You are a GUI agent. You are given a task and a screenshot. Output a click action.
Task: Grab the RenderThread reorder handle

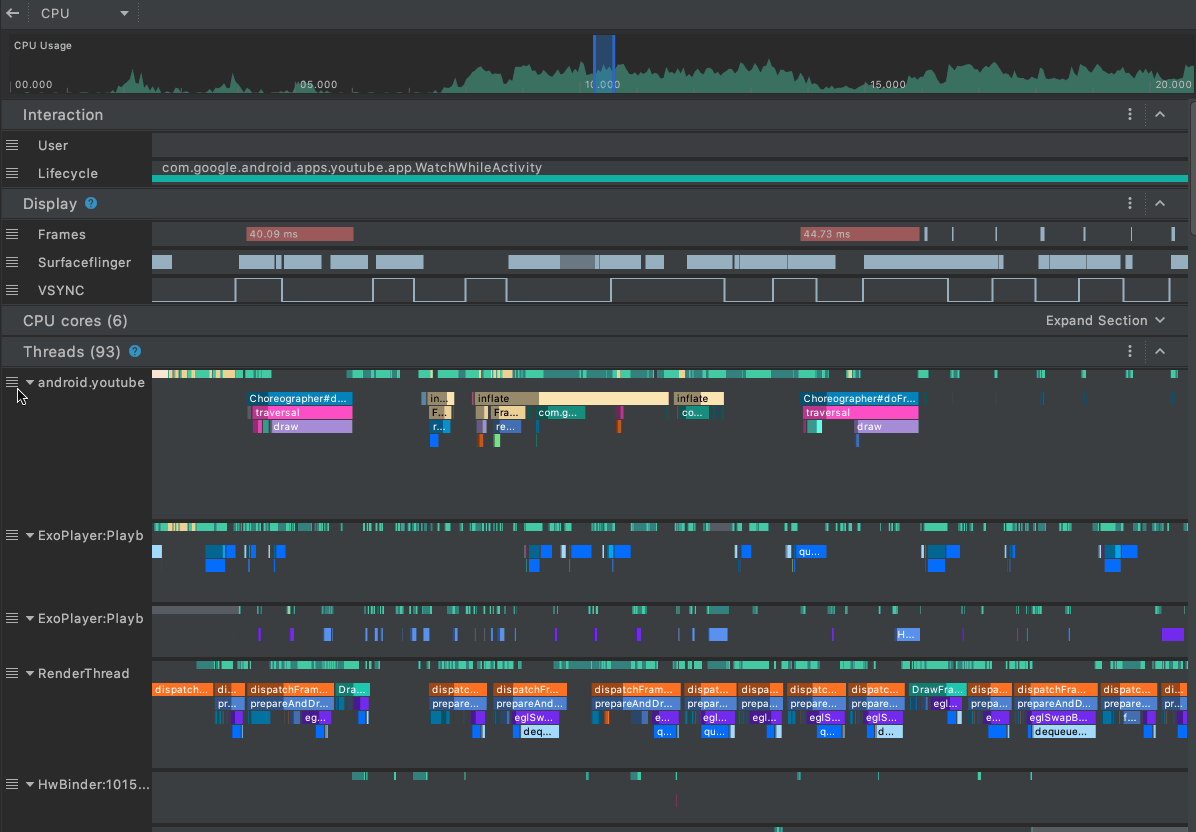11,673
